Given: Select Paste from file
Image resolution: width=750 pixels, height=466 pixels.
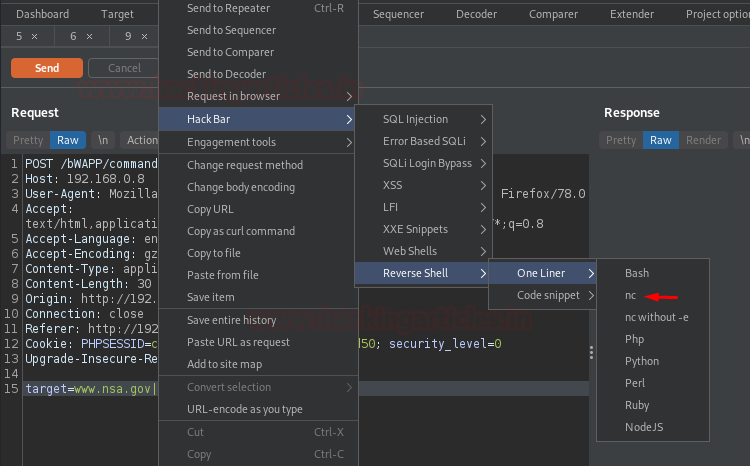Looking at the screenshot, I should click(x=258, y=275).
